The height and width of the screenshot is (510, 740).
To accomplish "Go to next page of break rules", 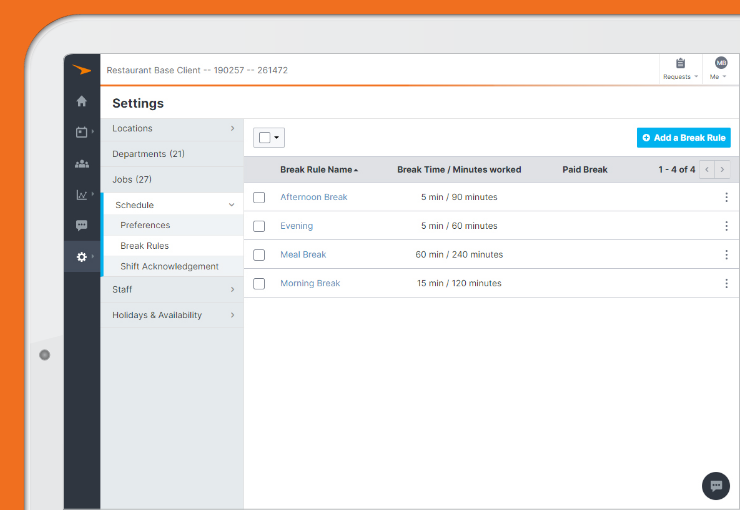I will pyautogui.click(x=723, y=170).
